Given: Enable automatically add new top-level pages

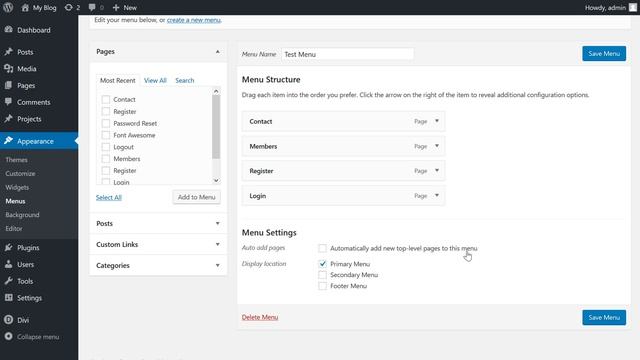Looking at the screenshot, I should click(x=322, y=248).
